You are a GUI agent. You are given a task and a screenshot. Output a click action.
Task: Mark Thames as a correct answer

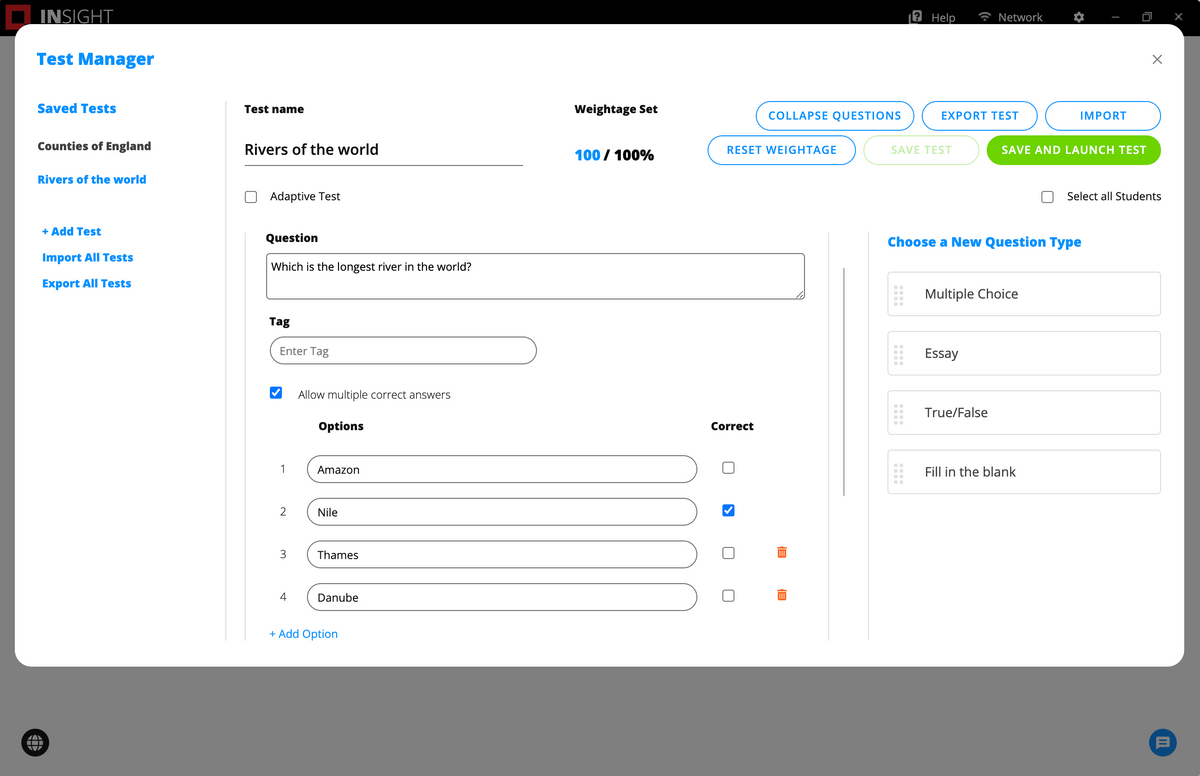(x=728, y=553)
